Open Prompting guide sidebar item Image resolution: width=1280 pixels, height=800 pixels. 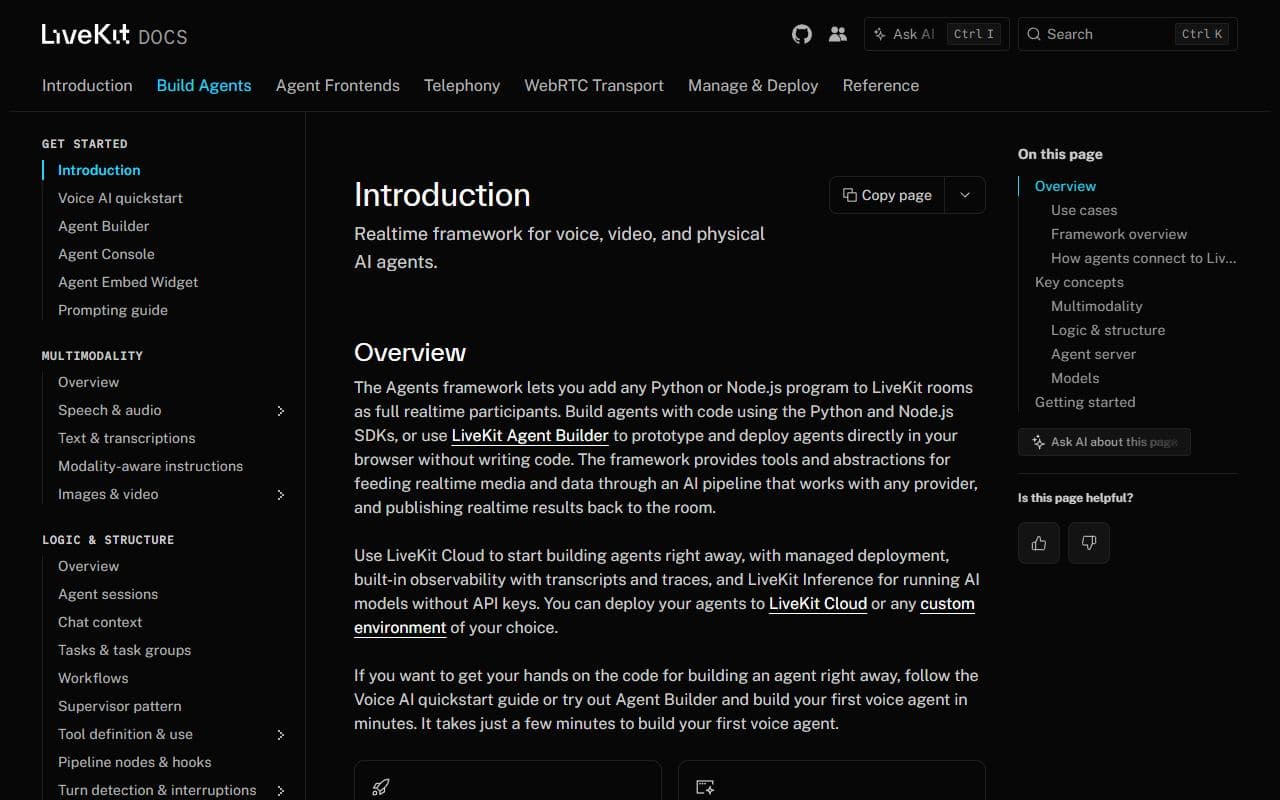click(x=113, y=310)
